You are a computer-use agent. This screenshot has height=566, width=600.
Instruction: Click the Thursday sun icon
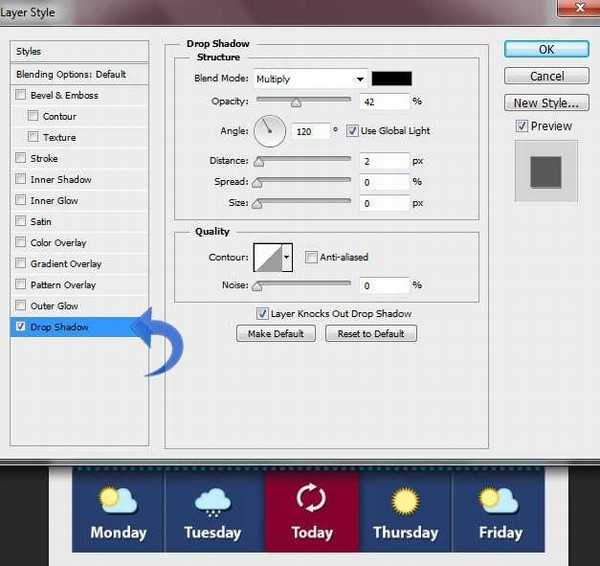coord(405,499)
